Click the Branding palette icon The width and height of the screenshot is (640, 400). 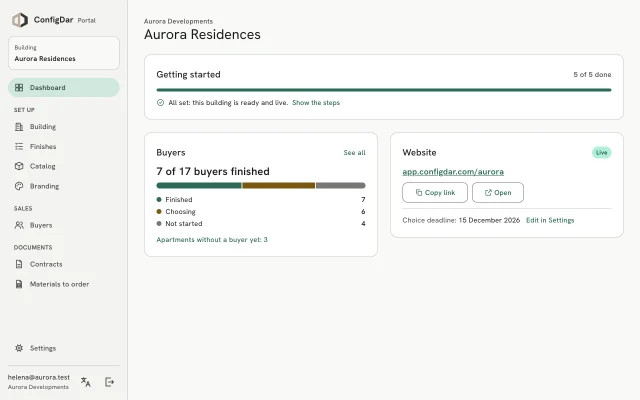[x=19, y=186]
